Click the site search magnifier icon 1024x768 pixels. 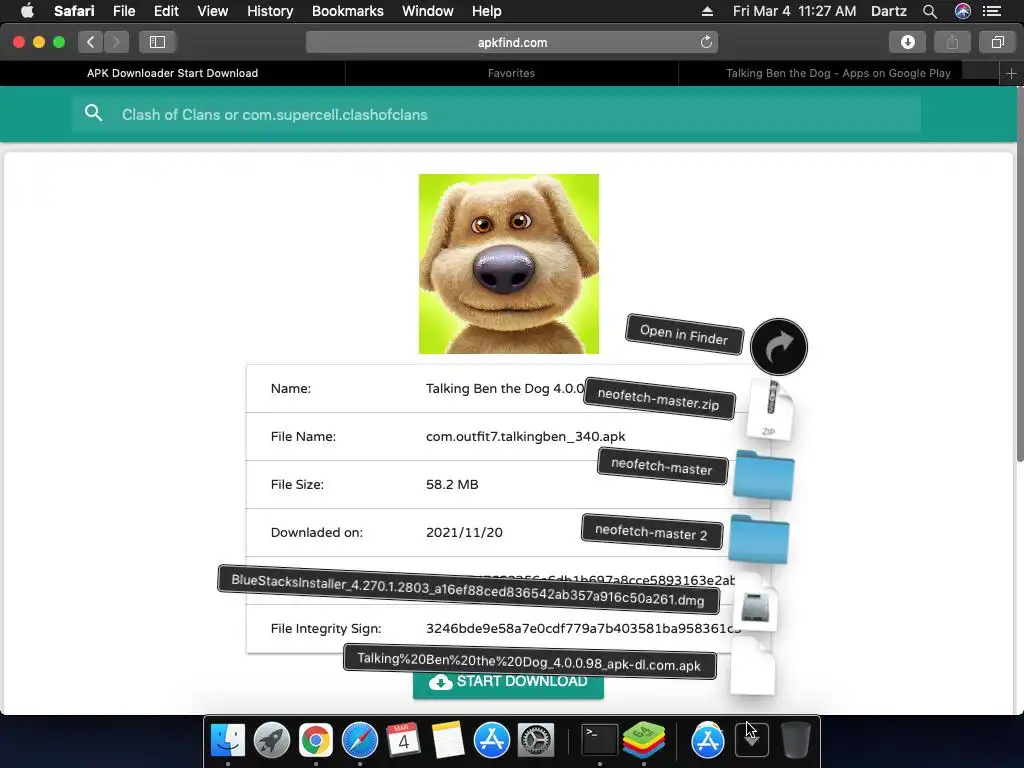93,114
